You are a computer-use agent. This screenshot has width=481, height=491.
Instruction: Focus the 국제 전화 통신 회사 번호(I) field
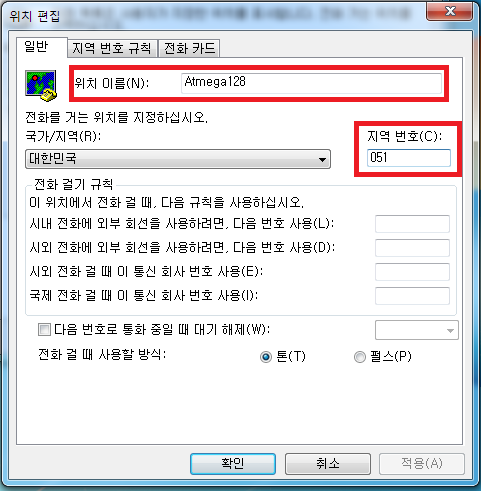(x=412, y=296)
